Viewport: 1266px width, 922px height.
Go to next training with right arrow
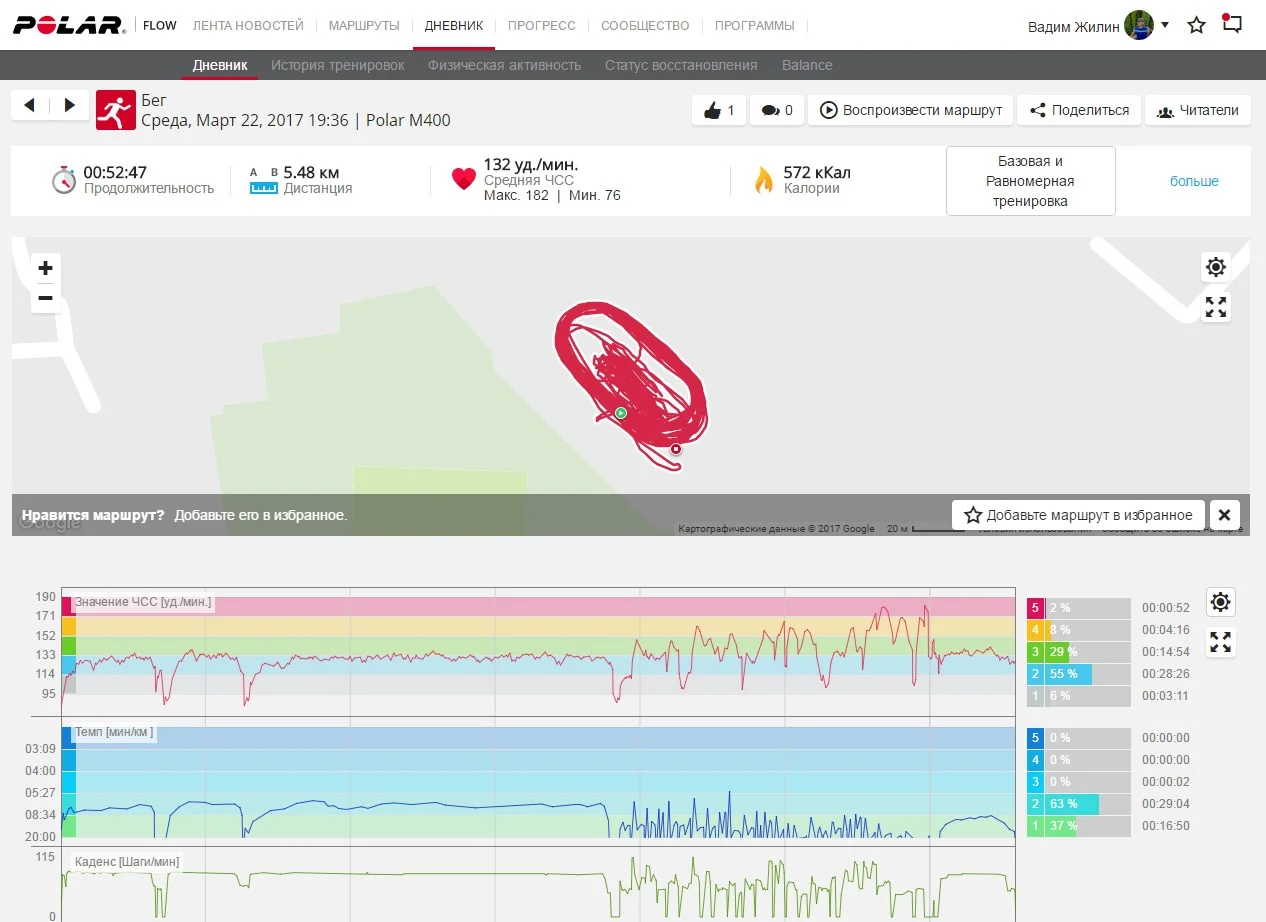tap(69, 106)
